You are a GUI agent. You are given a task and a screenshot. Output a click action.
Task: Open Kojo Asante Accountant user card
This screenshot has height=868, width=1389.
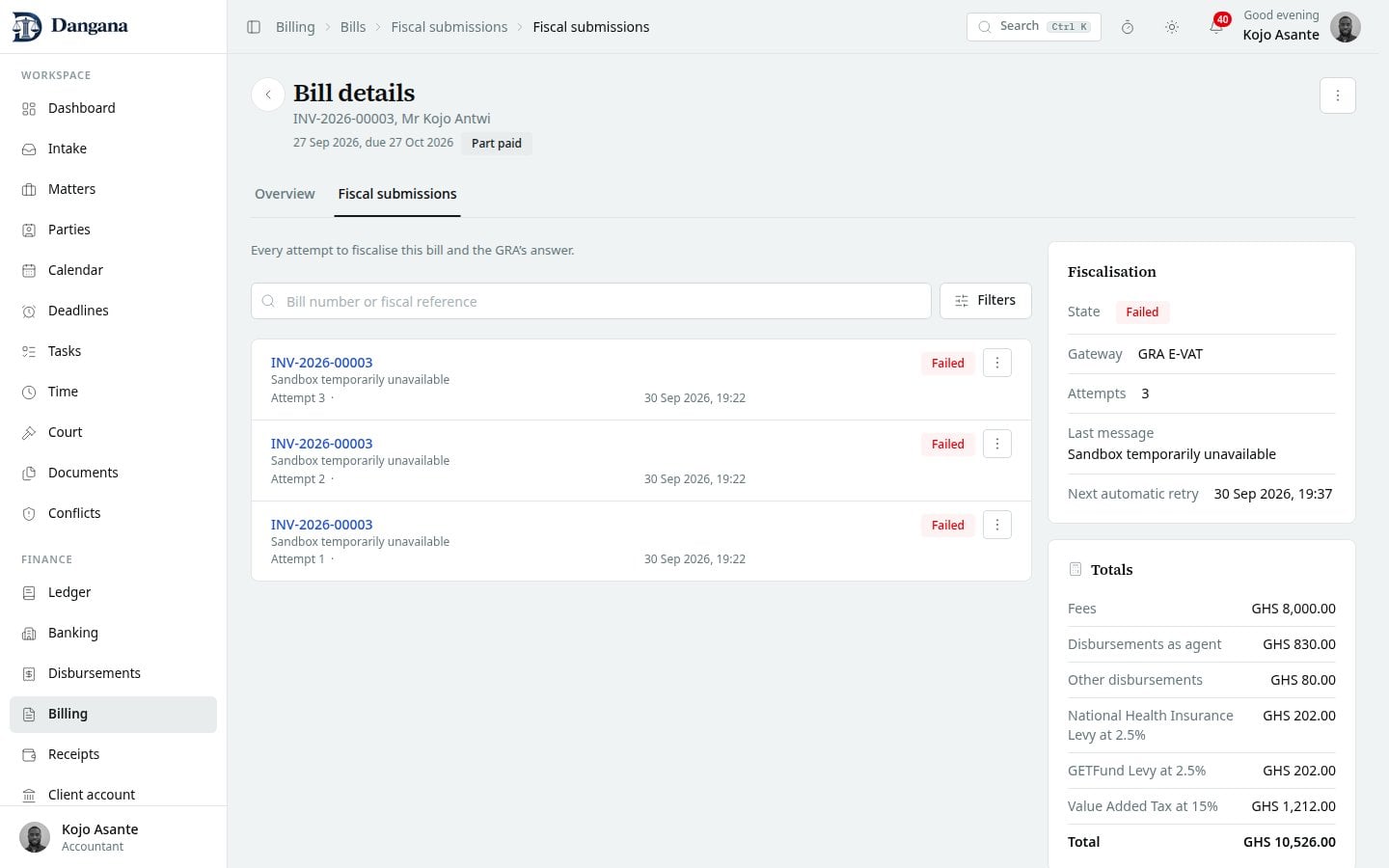tap(113, 837)
